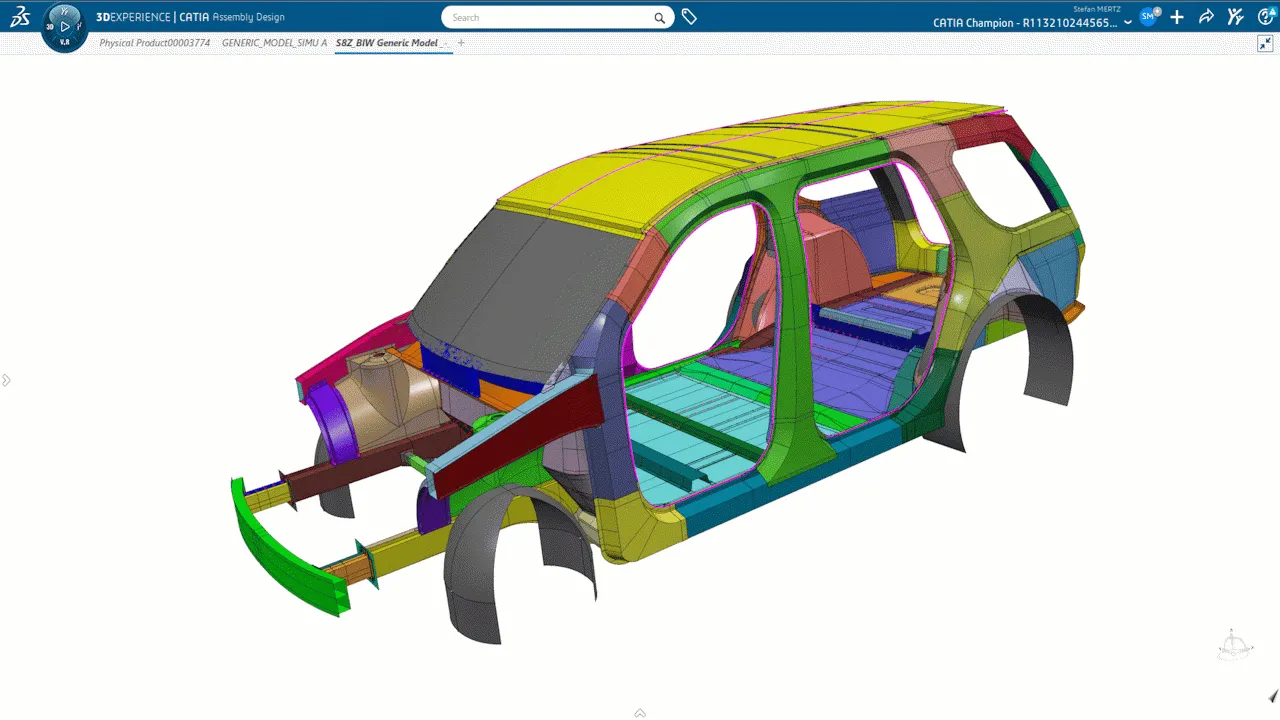Viewport: 1280px width, 720px height.
Task: Expand the bottom action bar chevron
Action: (640, 713)
